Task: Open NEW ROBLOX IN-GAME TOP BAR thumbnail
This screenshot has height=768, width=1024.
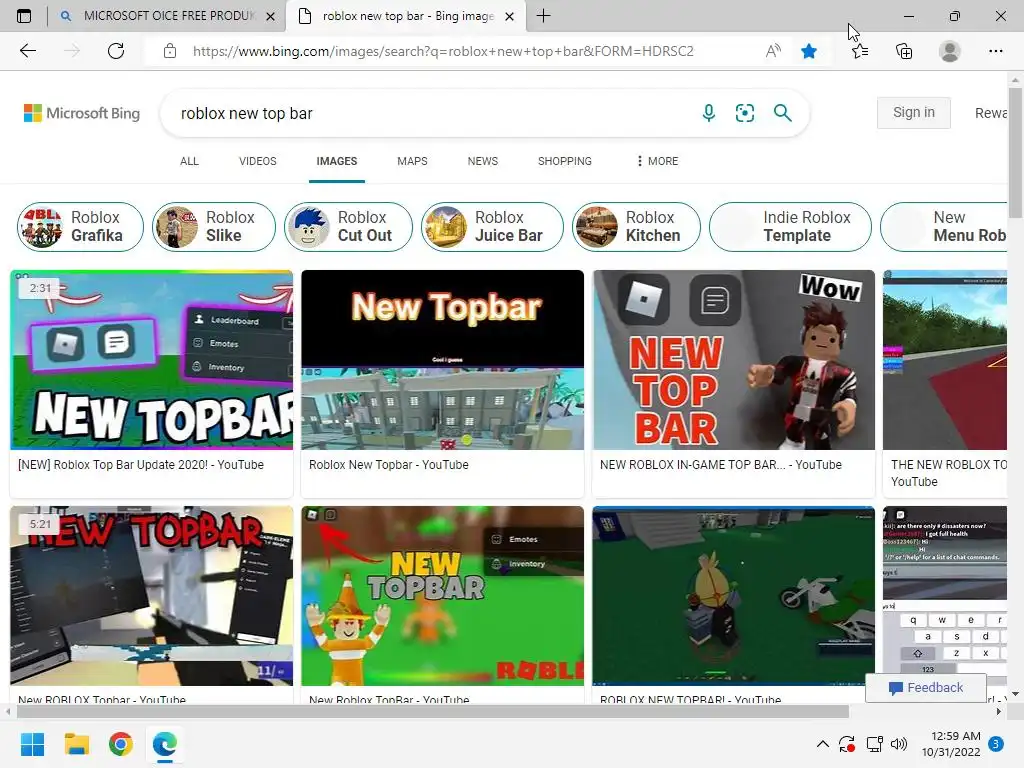Action: pos(733,360)
